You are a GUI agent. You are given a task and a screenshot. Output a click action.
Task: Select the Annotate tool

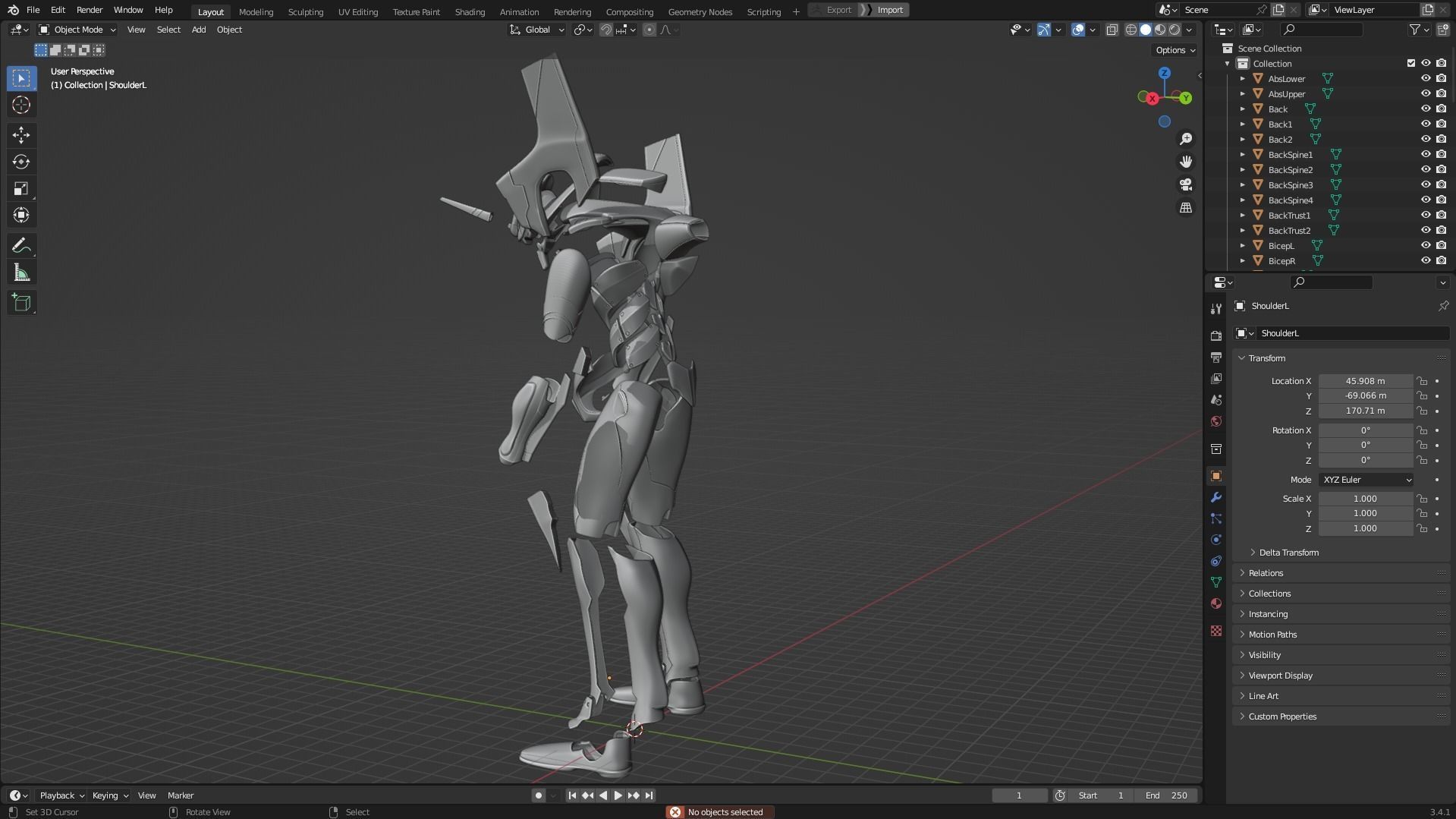tap(21, 246)
